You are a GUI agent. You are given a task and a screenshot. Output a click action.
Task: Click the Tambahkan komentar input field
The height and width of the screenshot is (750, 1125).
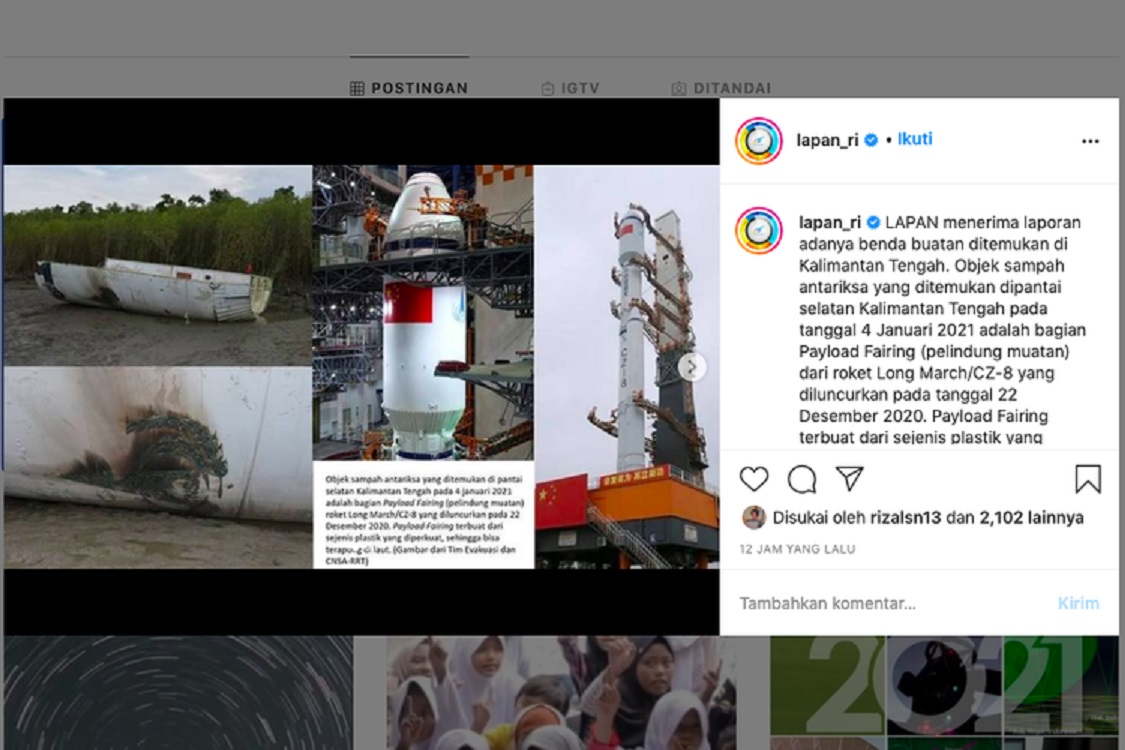click(880, 603)
